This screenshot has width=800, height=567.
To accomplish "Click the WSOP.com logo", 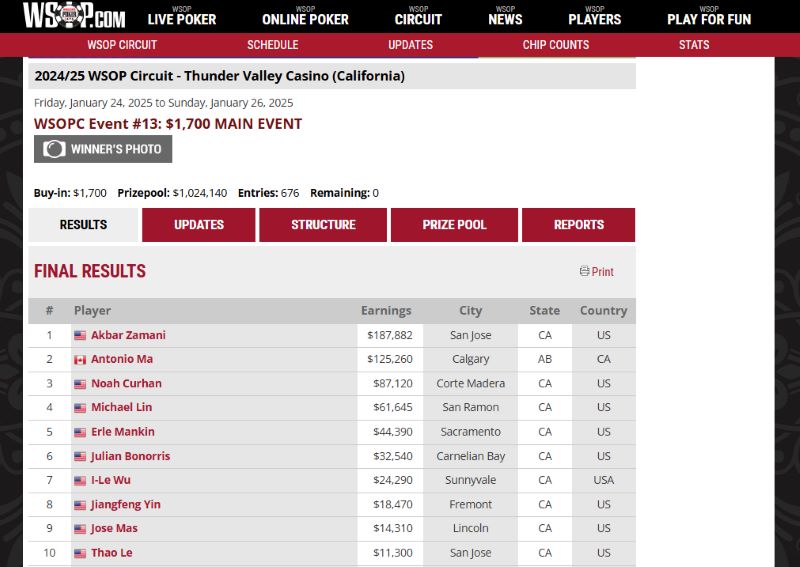I will coord(74,15).
